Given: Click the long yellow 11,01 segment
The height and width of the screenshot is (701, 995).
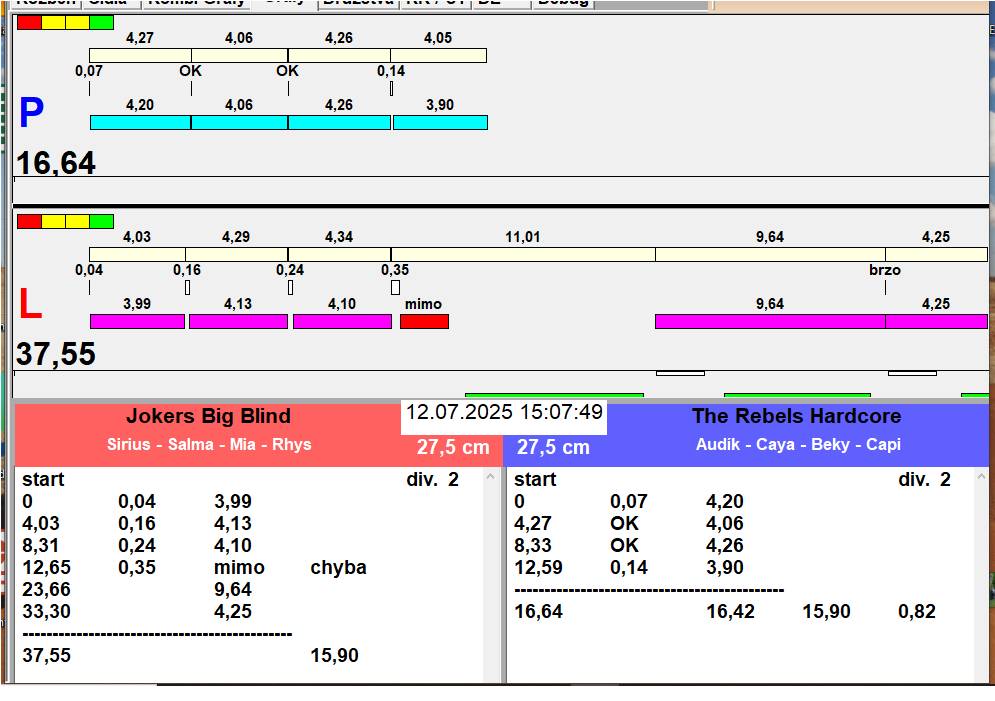Looking at the screenshot, I should (x=522, y=254).
